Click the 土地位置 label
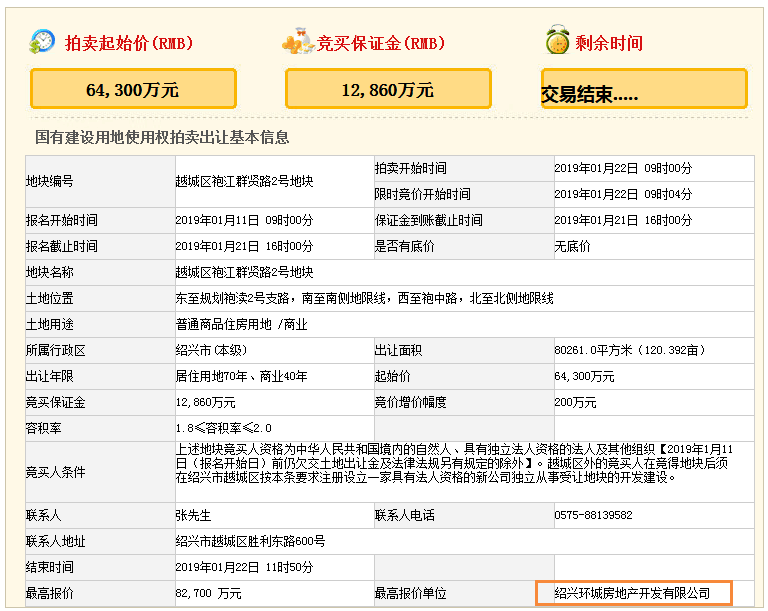Image resolution: width=768 pixels, height=611 pixels. (x=49, y=298)
